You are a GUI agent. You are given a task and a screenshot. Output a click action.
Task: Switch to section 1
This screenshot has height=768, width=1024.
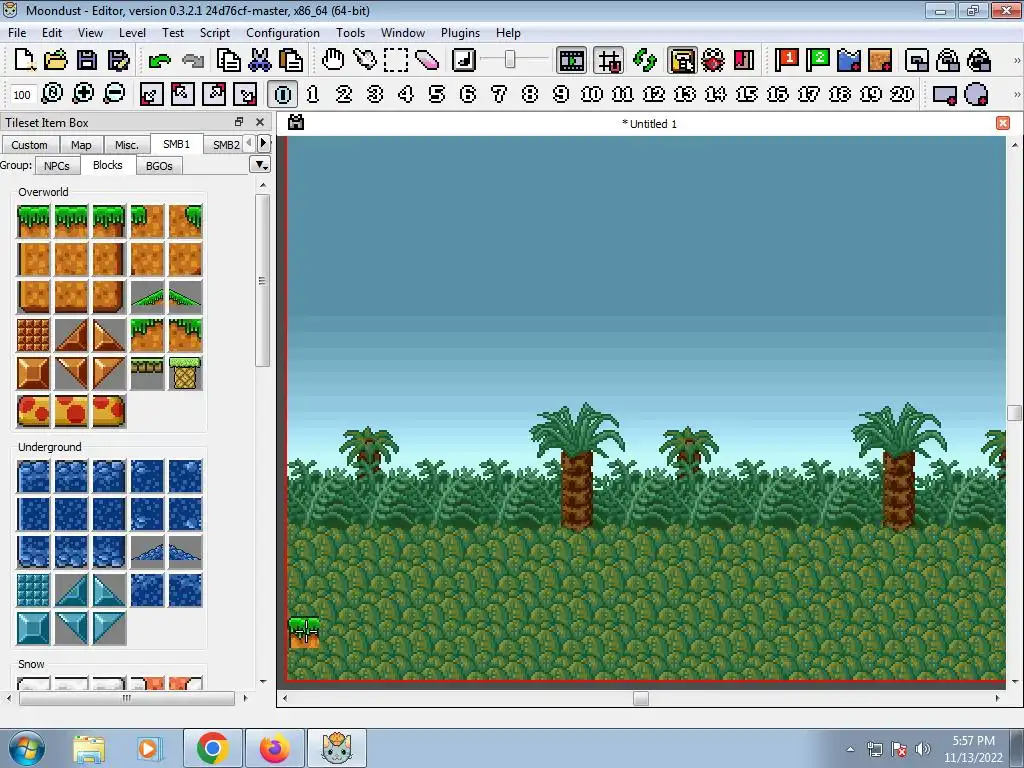point(313,94)
